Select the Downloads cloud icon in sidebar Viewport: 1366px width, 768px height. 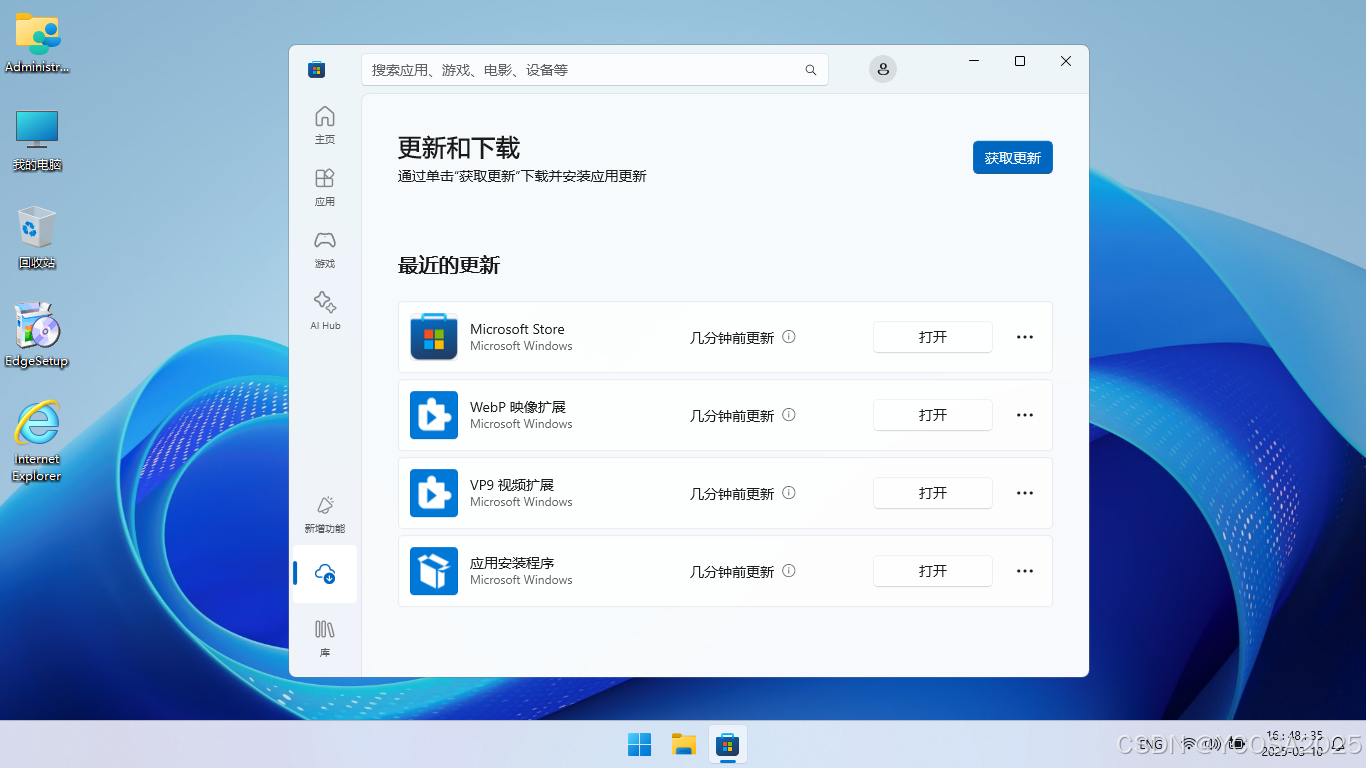click(324, 574)
